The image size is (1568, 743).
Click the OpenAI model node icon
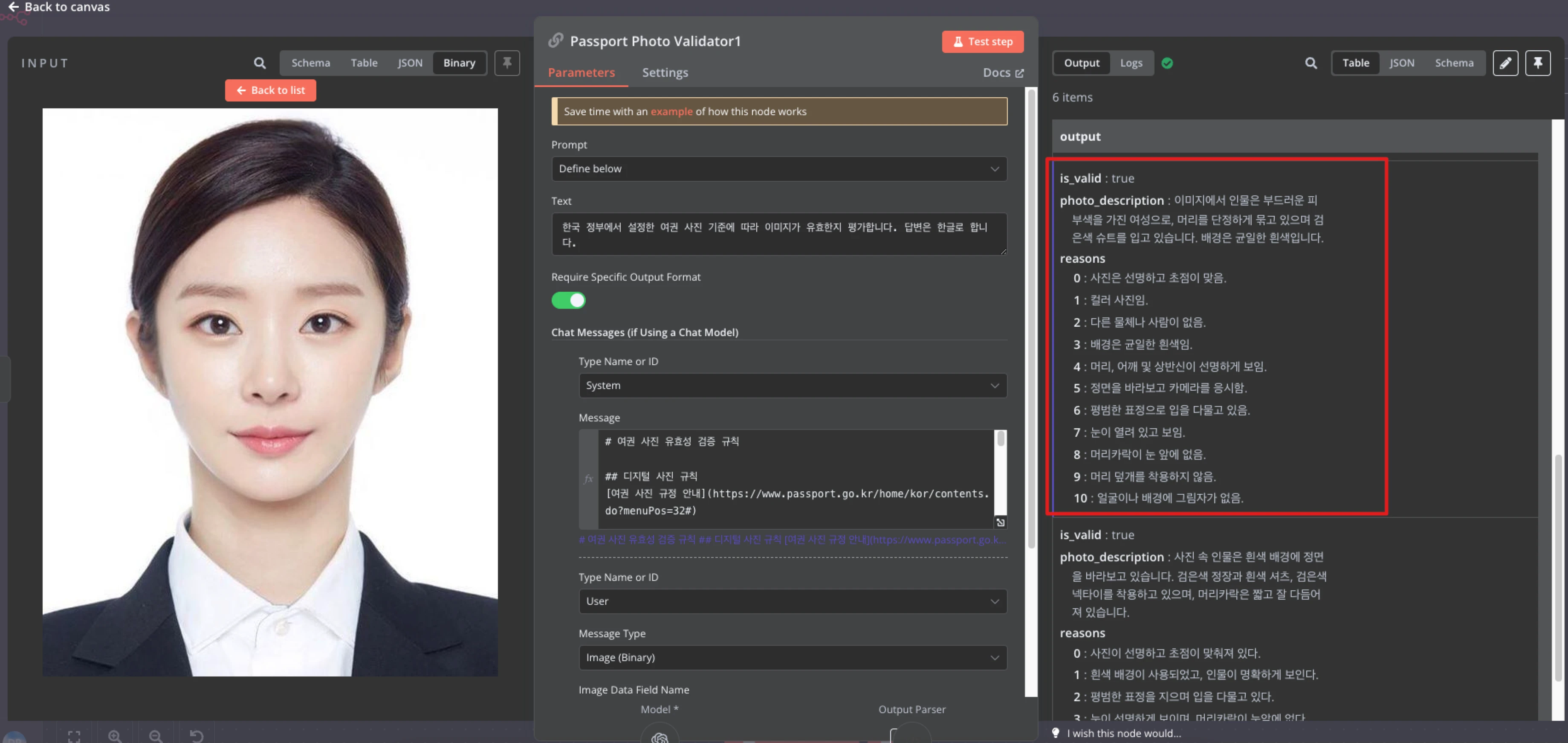click(660, 735)
